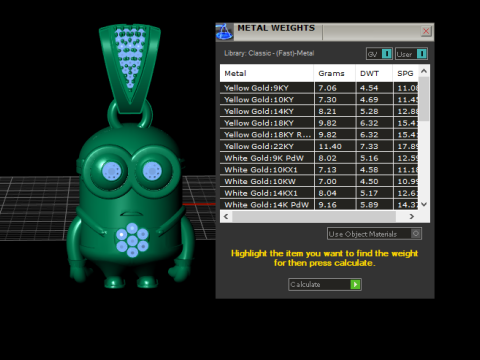
Task: Select the Yellow Gold:14KY row
Action: tap(319, 111)
